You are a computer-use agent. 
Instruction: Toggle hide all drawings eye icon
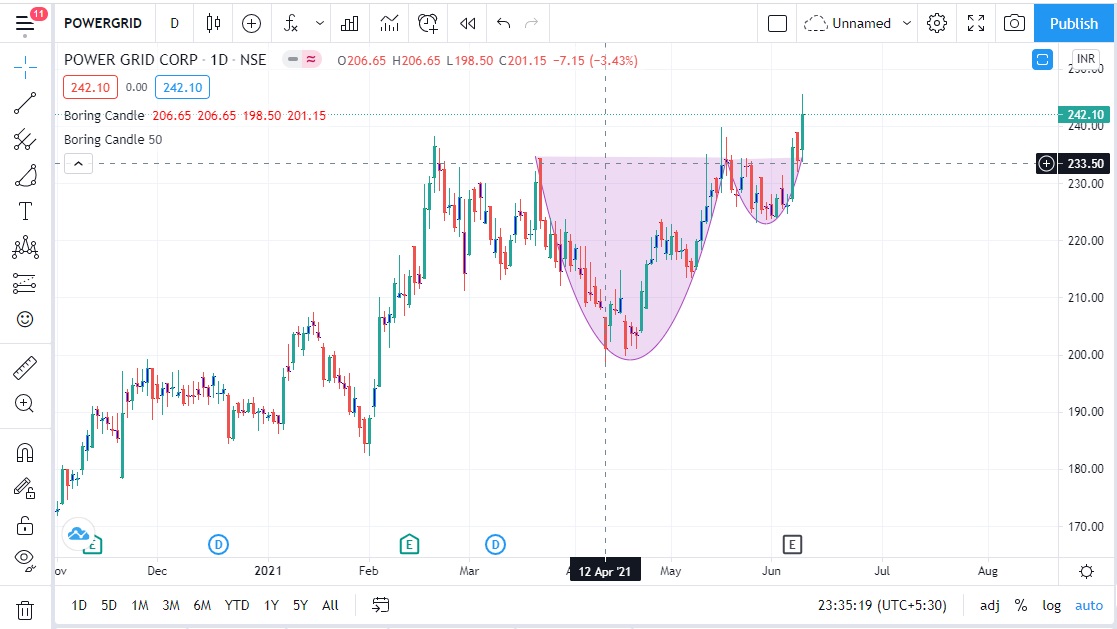coord(25,558)
